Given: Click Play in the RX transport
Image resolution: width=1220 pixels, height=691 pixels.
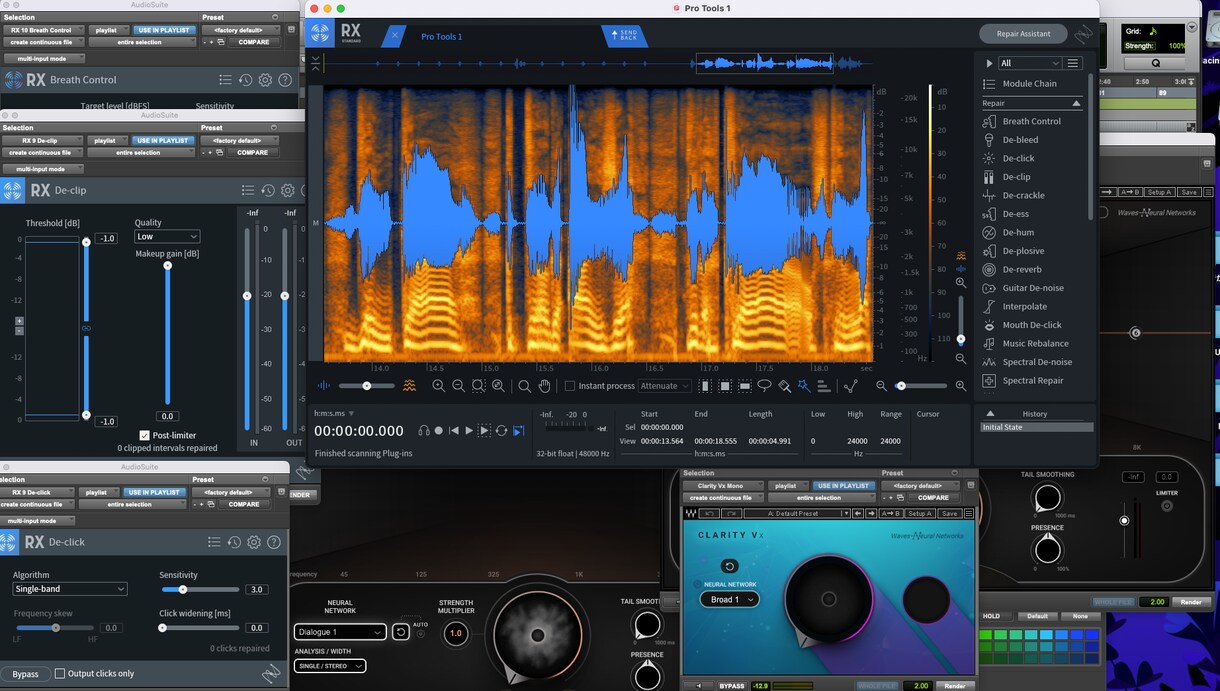Looking at the screenshot, I should click(x=468, y=431).
